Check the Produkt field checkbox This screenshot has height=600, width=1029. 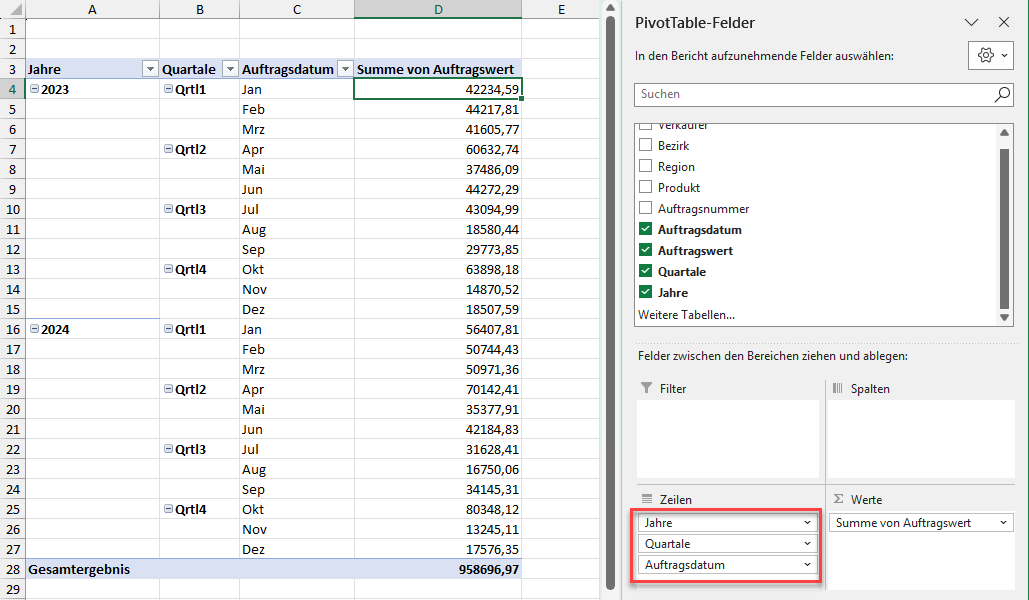click(x=645, y=188)
